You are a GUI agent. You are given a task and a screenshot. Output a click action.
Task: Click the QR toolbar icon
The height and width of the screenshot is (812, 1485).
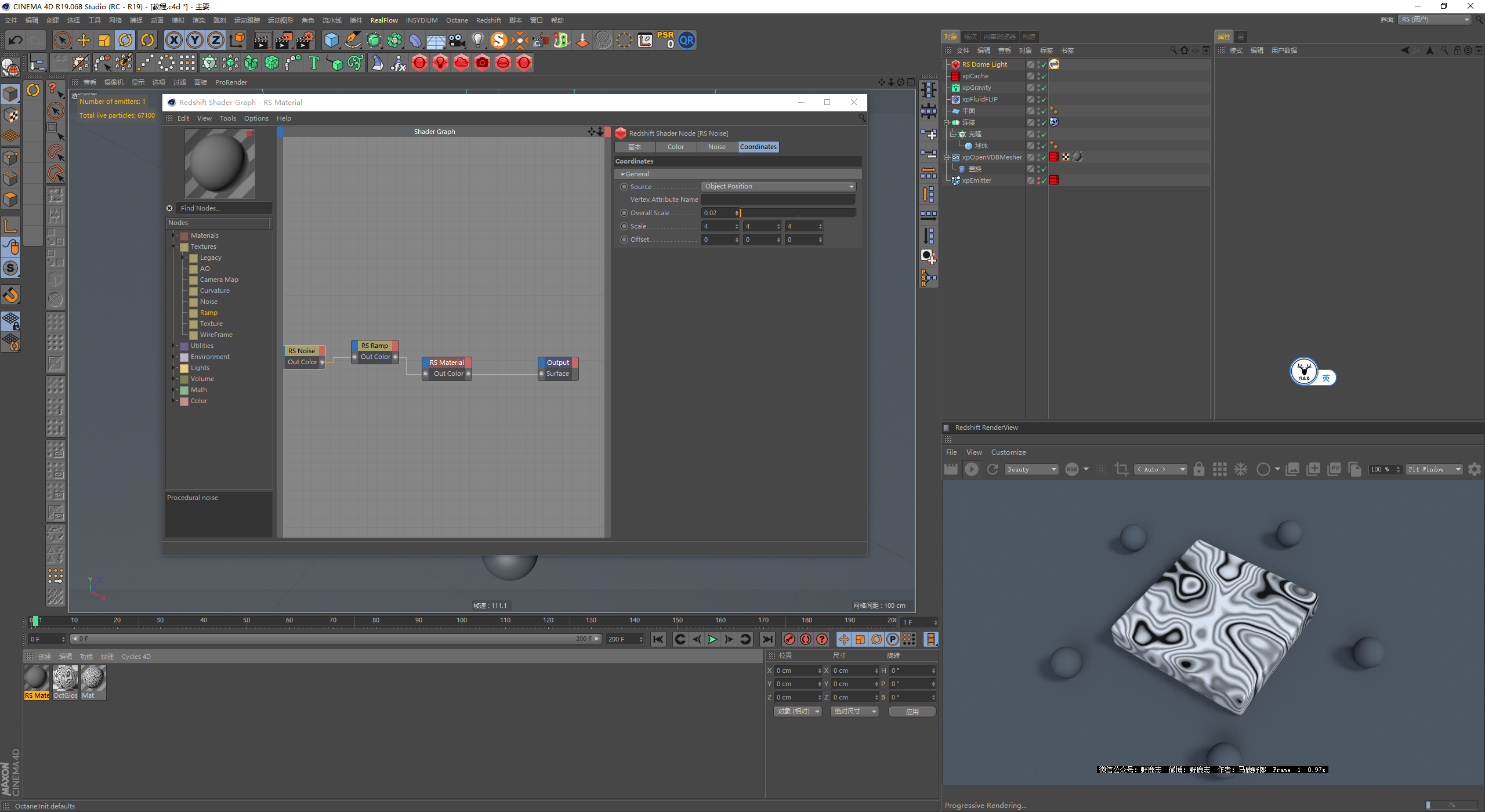click(687, 40)
